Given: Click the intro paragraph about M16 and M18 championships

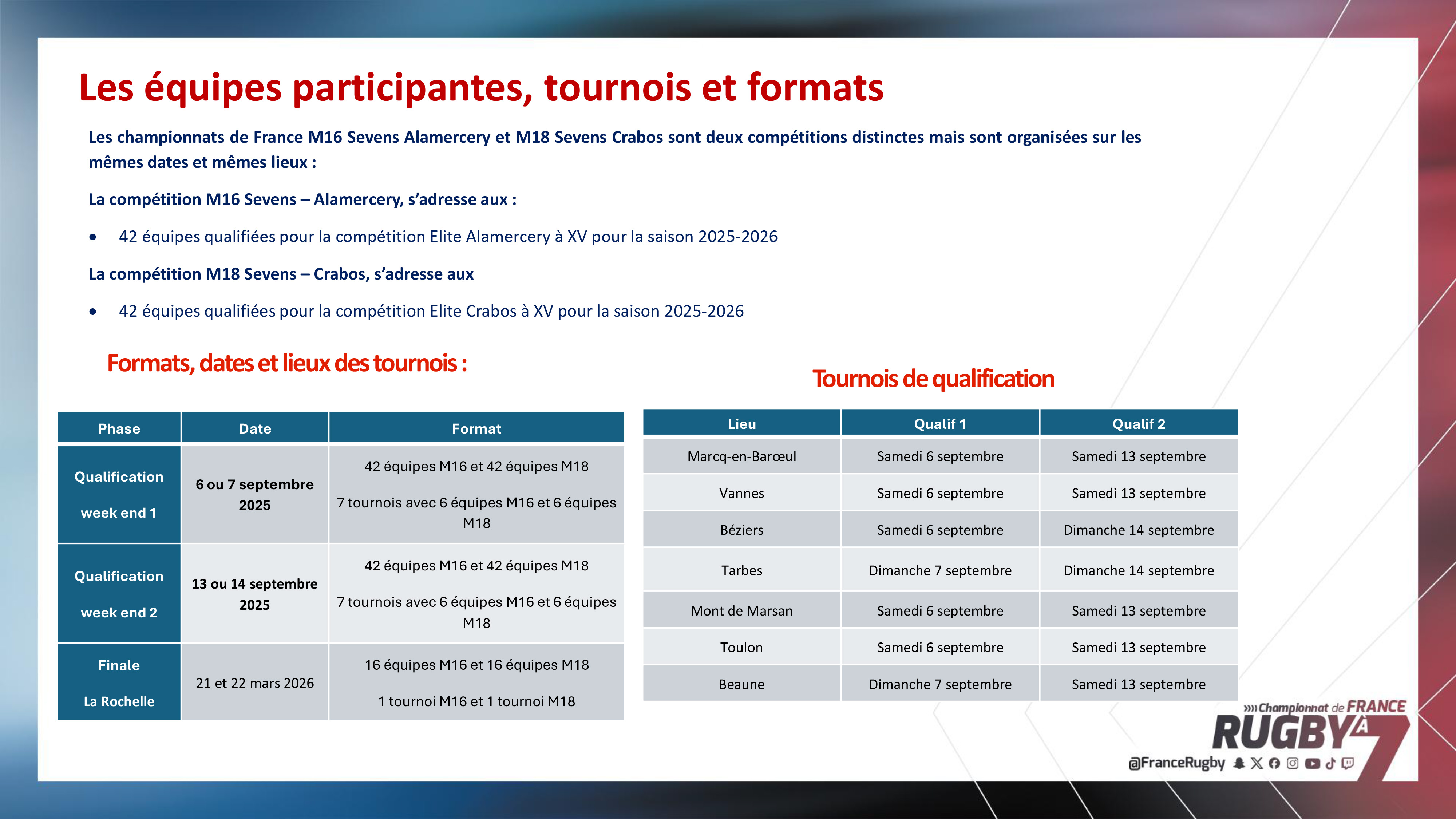Looking at the screenshot, I should coord(614,149).
